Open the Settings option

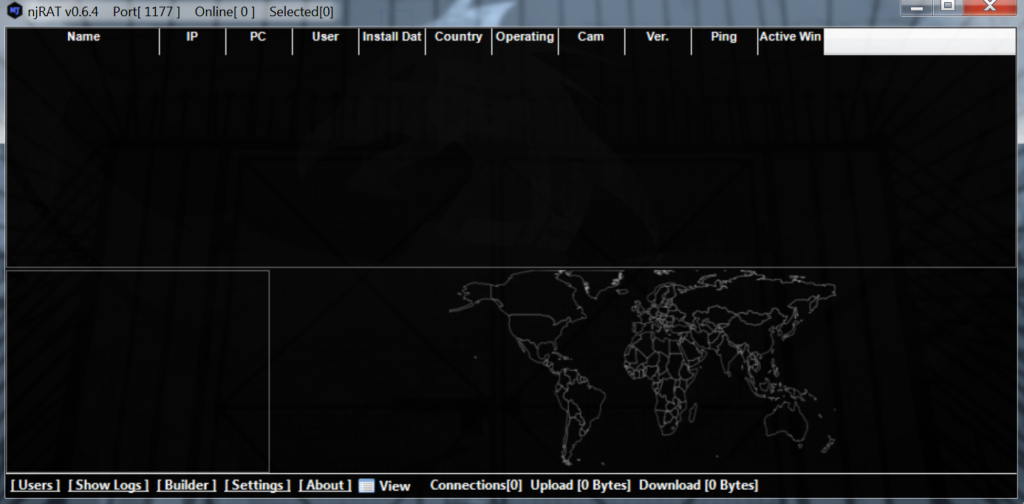tap(257, 485)
